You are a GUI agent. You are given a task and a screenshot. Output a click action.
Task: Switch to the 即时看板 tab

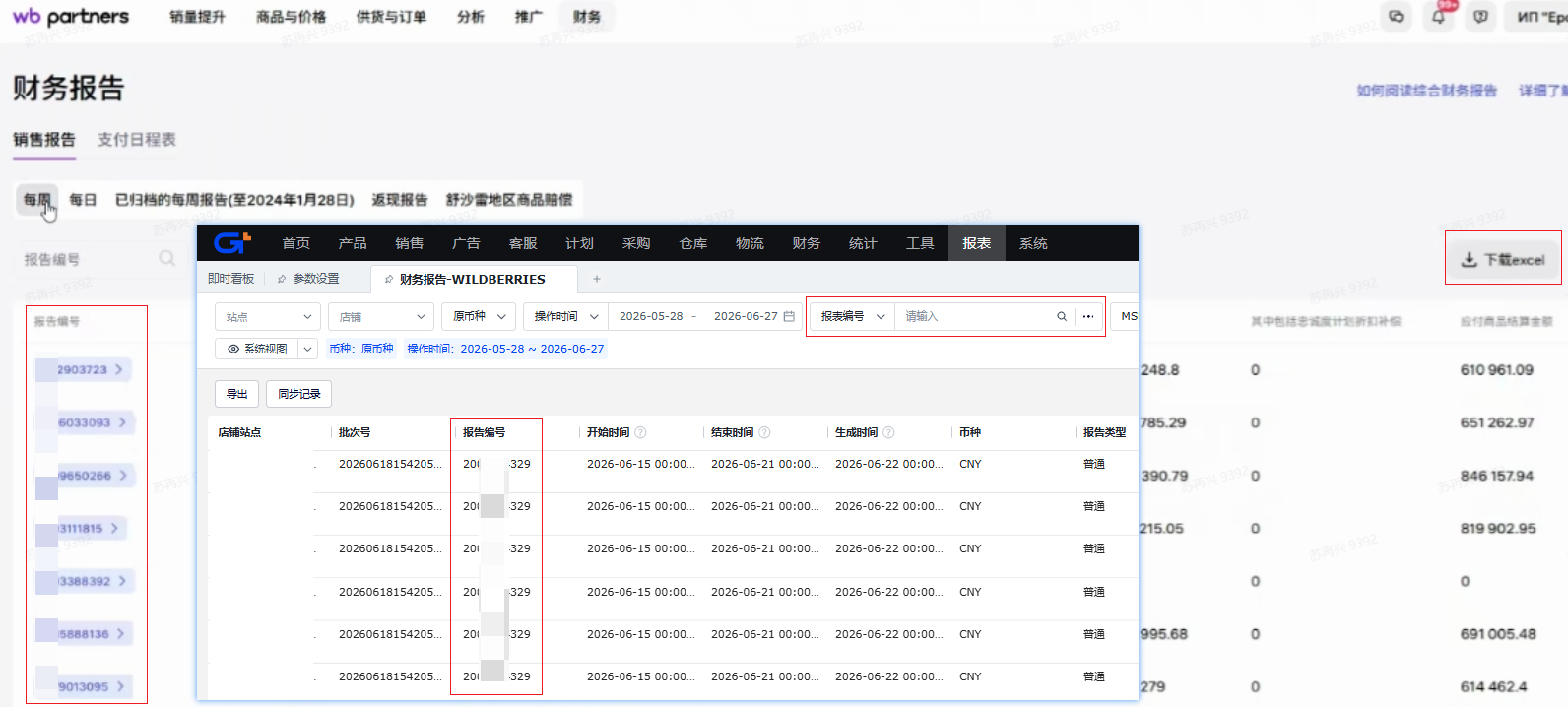tap(231, 279)
